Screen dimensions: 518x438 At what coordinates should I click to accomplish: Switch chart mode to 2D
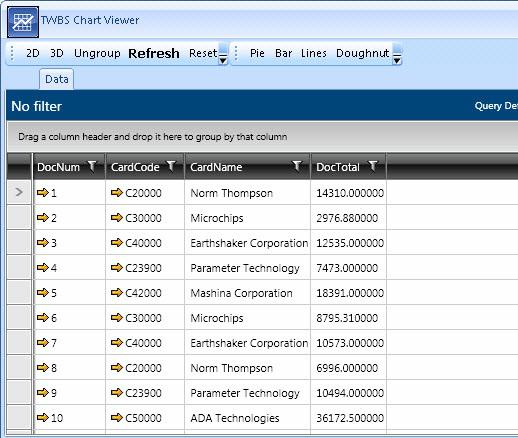click(33, 53)
